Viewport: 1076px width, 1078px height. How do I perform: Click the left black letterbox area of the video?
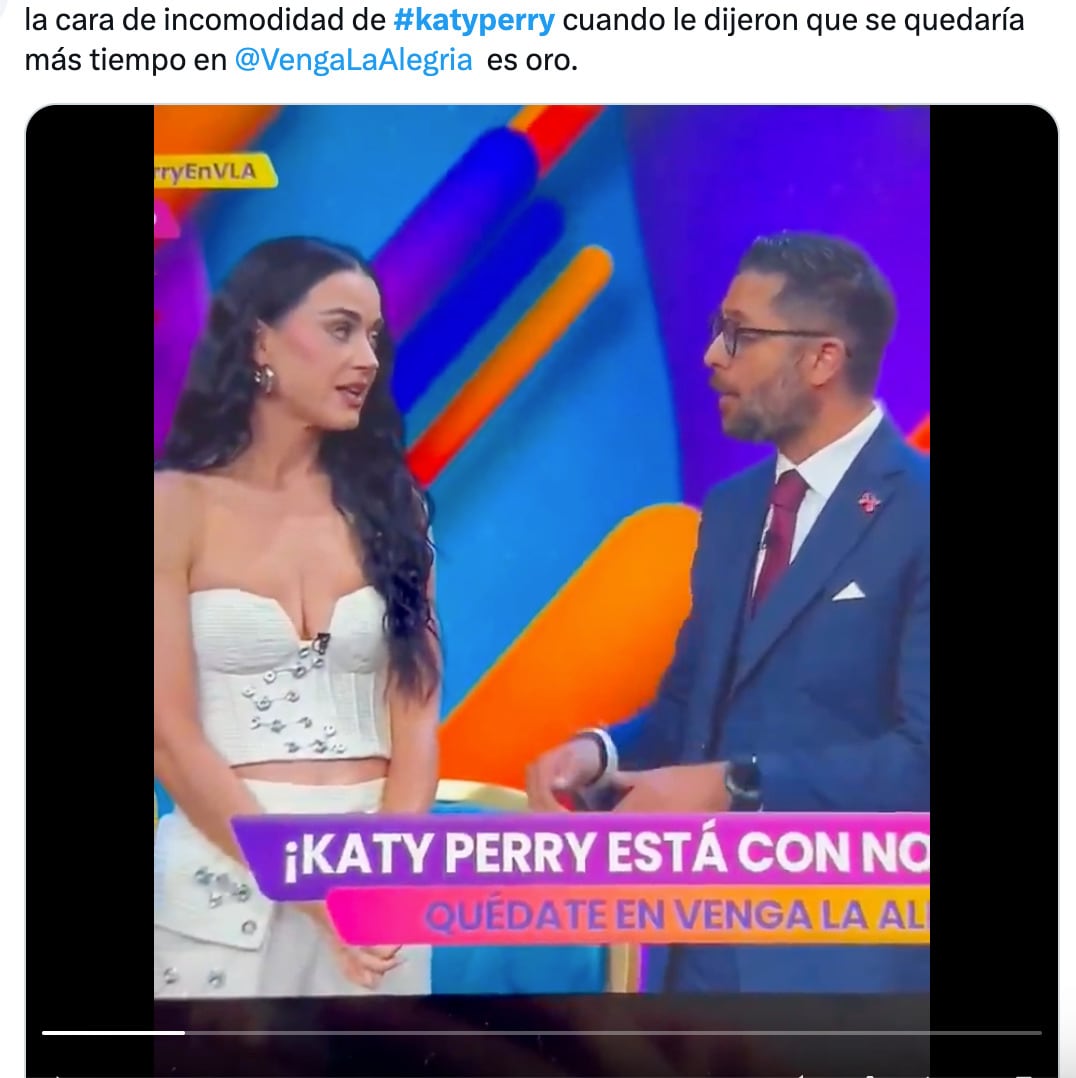pyautogui.click(x=90, y=550)
